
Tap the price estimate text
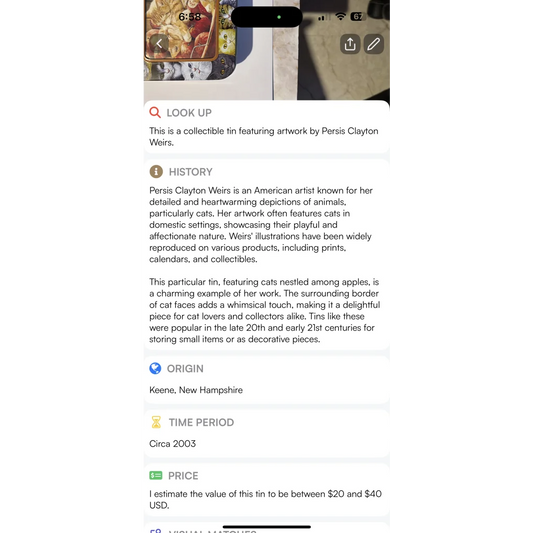(x=265, y=499)
